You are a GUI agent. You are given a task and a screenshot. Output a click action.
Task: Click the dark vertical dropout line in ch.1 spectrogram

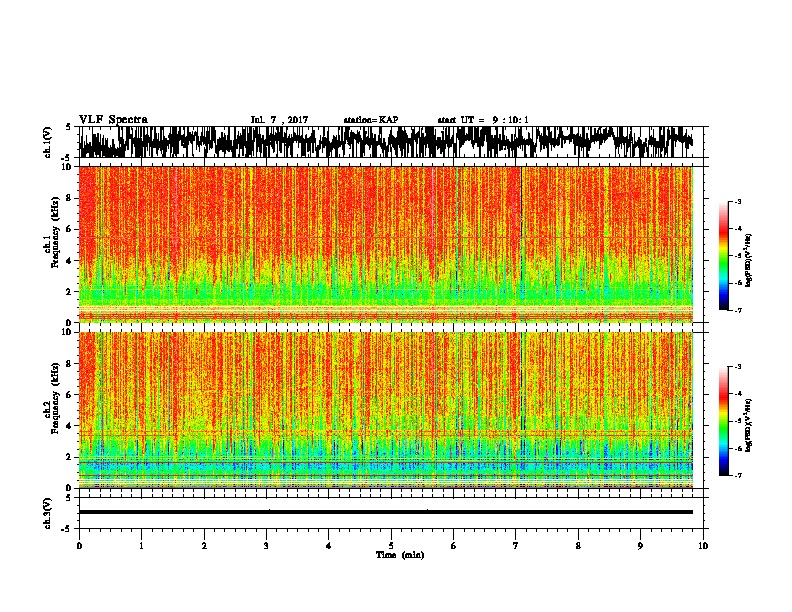click(x=521, y=244)
